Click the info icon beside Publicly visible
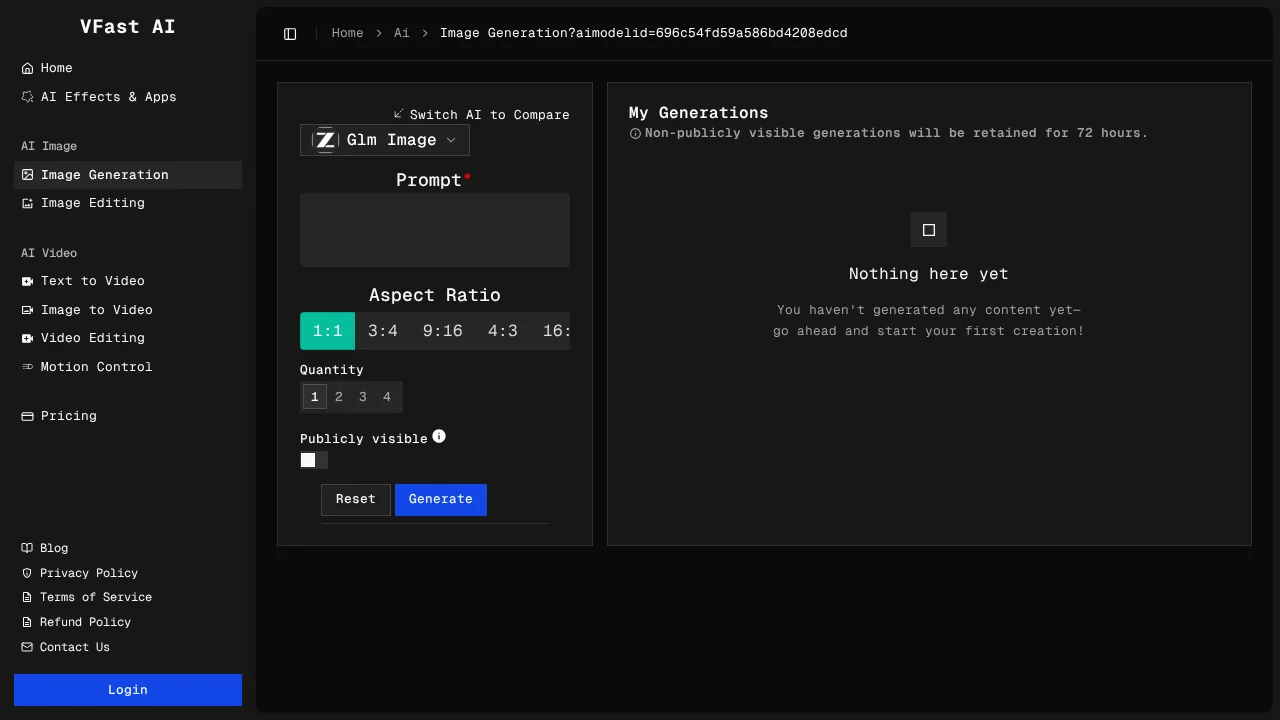This screenshot has width=1280, height=720. [x=439, y=436]
